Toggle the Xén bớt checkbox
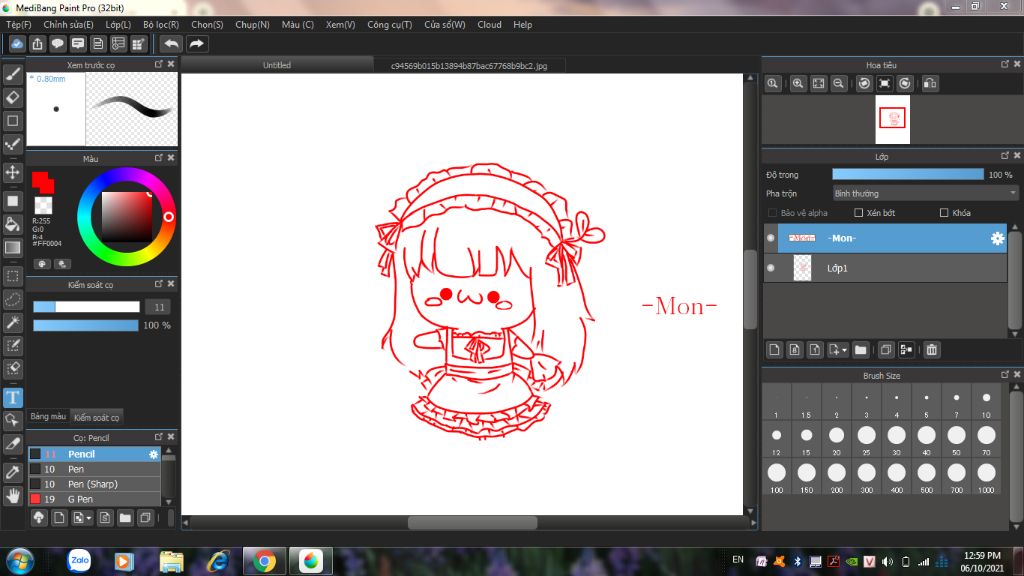 pyautogui.click(x=859, y=213)
